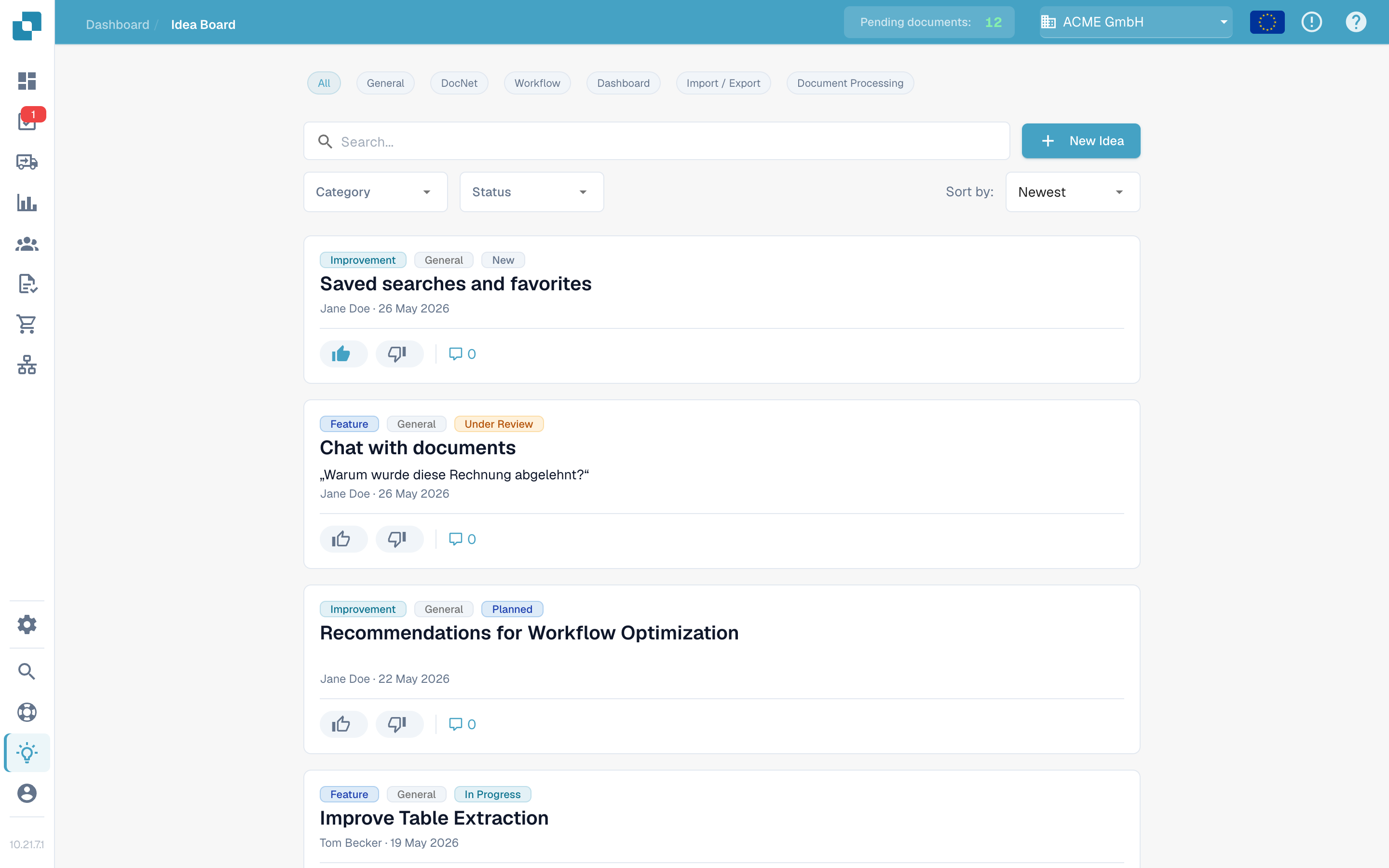Open the network hierarchy icon in sidebar

27,365
